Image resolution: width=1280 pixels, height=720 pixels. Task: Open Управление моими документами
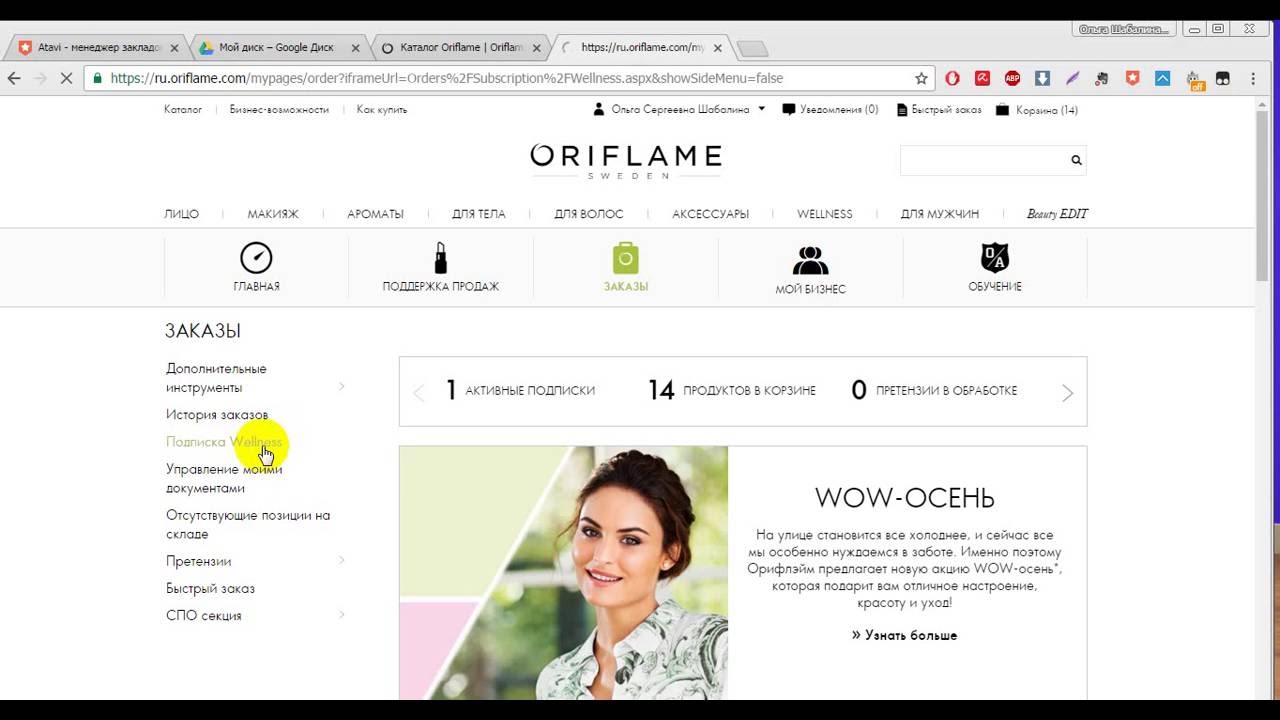(224, 478)
